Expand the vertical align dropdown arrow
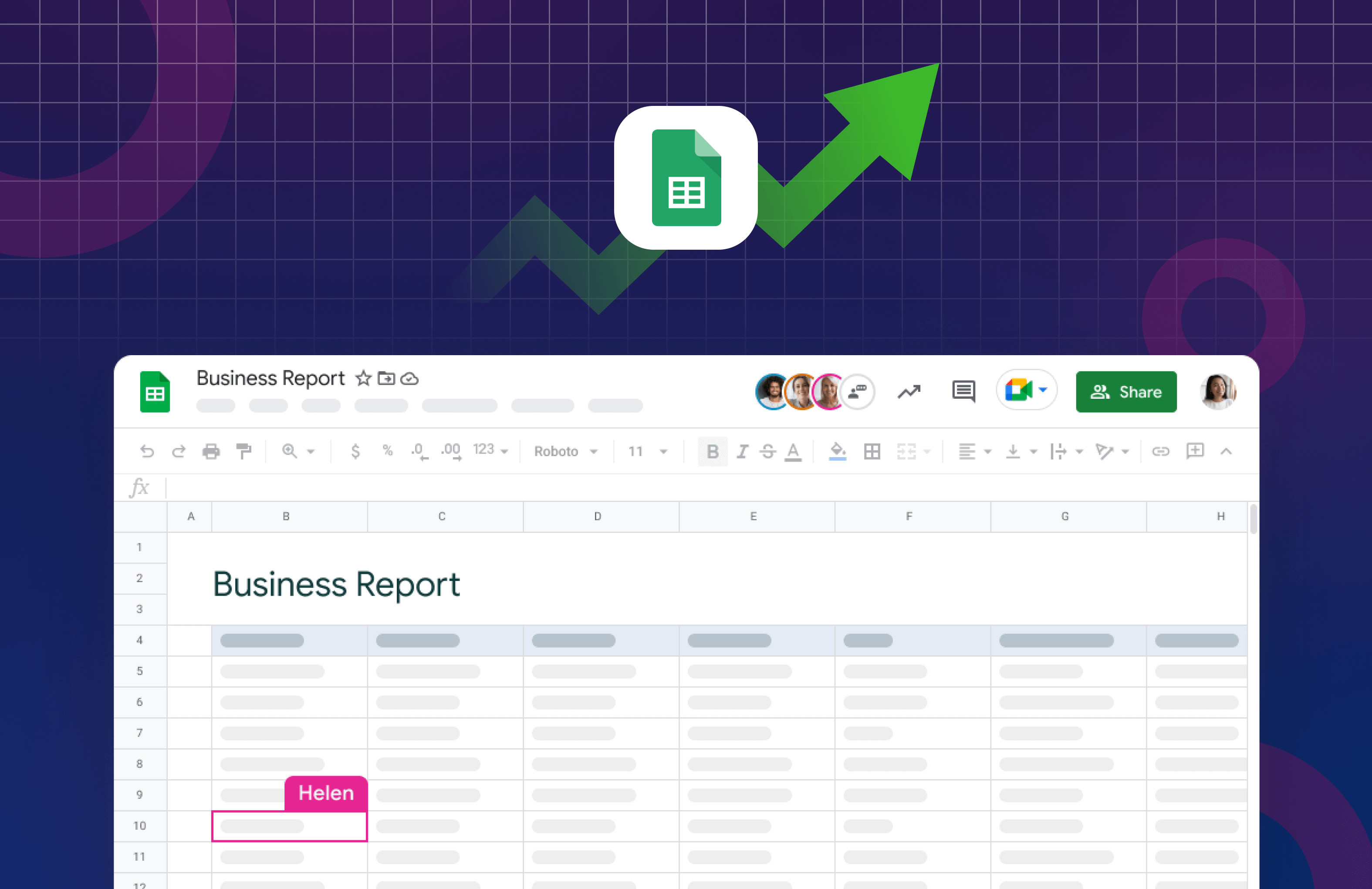 click(x=1033, y=452)
